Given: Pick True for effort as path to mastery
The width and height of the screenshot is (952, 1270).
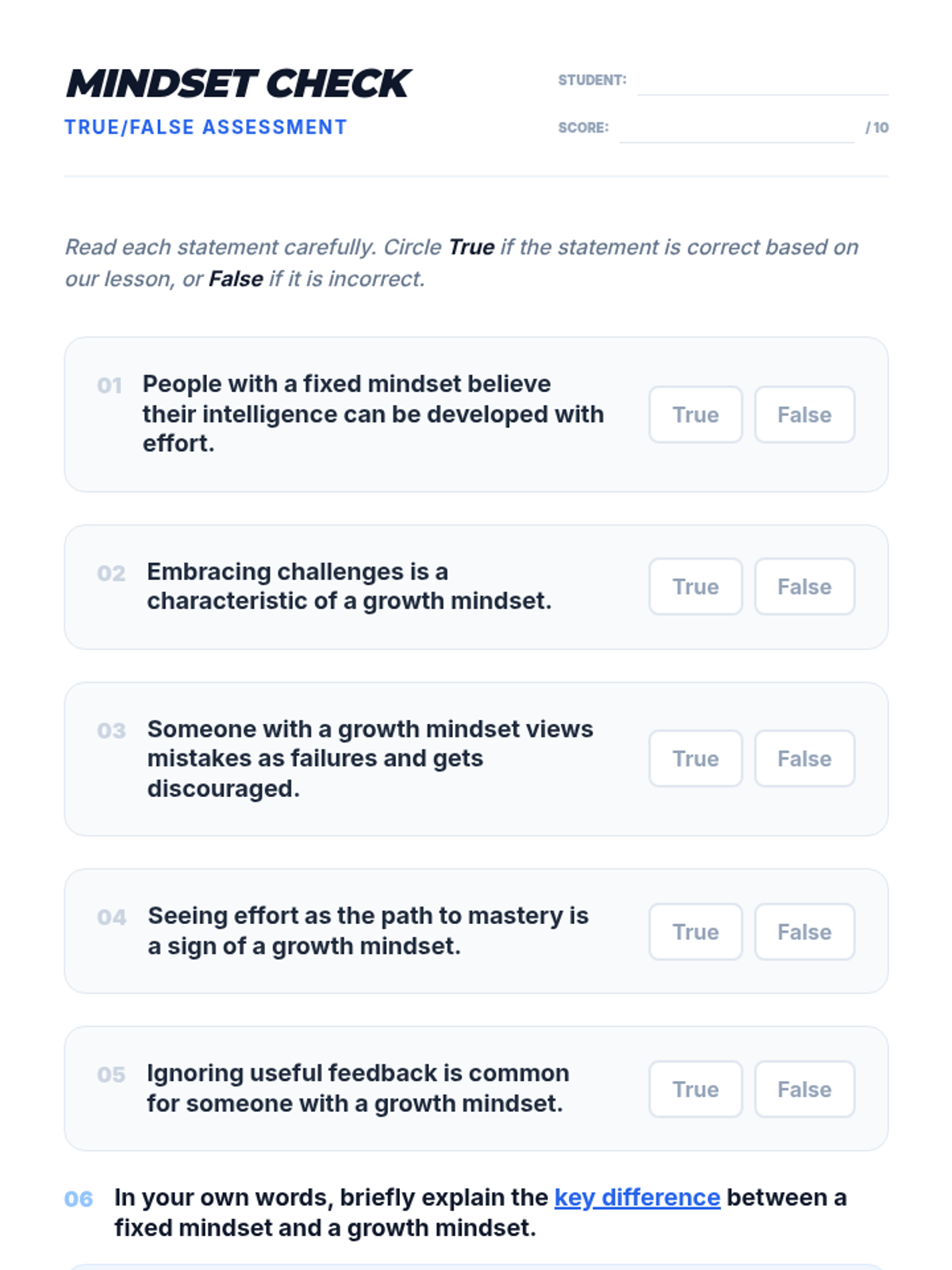Looking at the screenshot, I should click(x=695, y=932).
